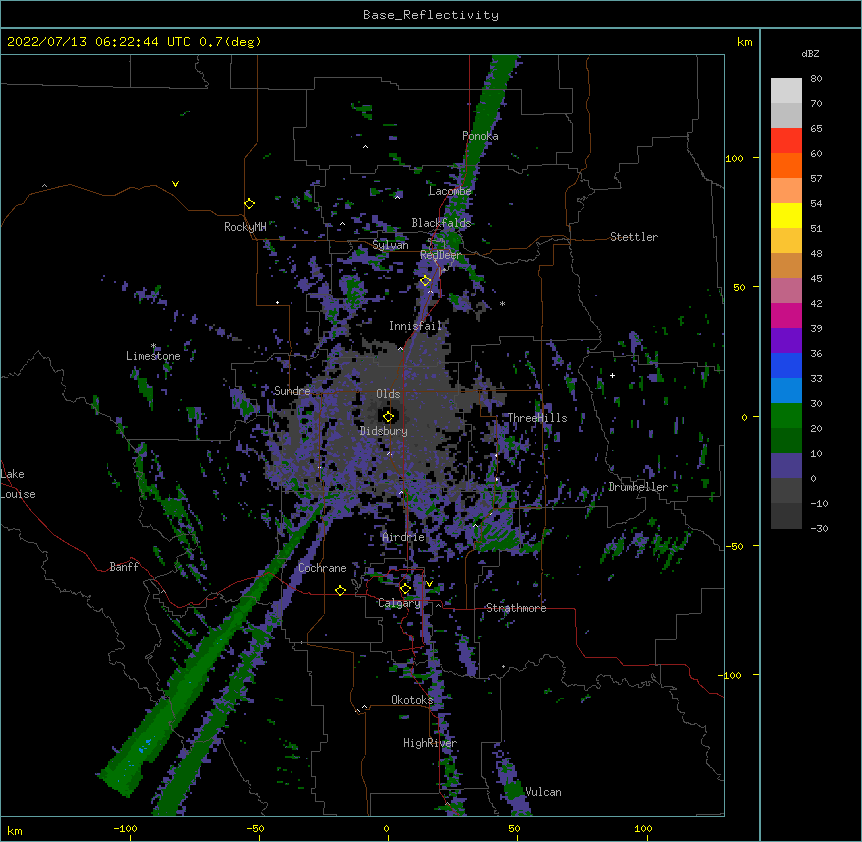Screen dimensions: 862x842
Task: Click the white plus marker northwest of Drumheller
Action: (612, 375)
